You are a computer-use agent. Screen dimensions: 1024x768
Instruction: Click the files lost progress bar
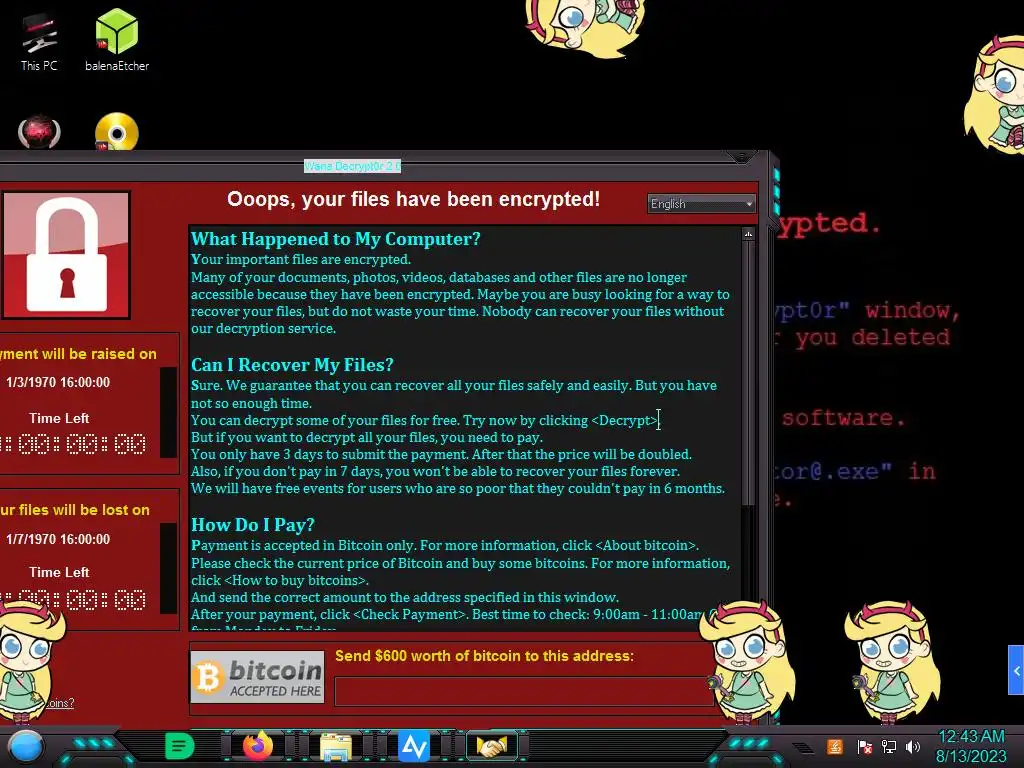(x=168, y=568)
